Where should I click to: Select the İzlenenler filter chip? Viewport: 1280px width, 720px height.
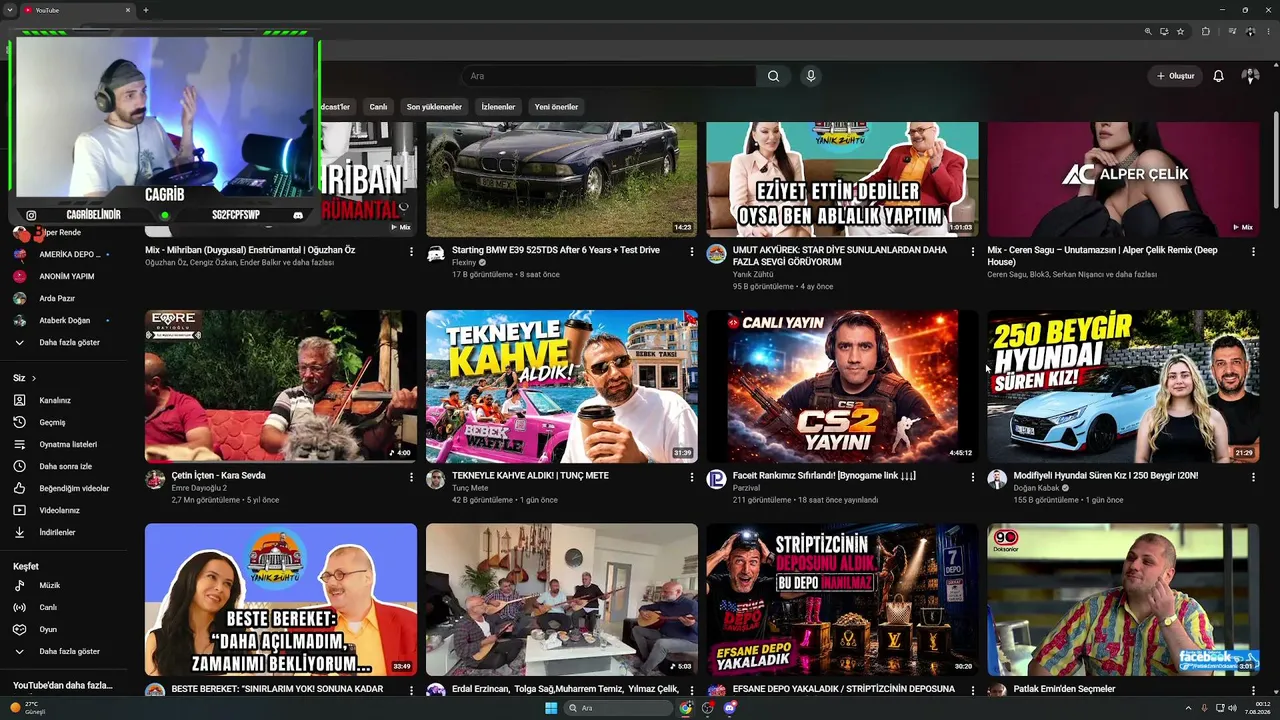tap(498, 107)
